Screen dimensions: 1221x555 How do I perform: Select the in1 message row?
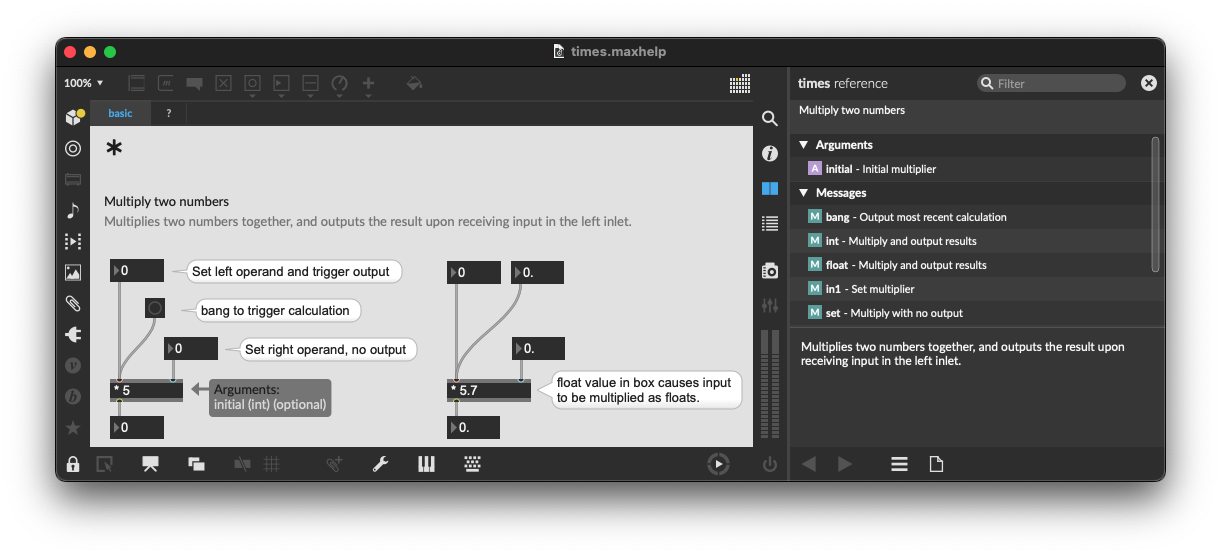971,289
